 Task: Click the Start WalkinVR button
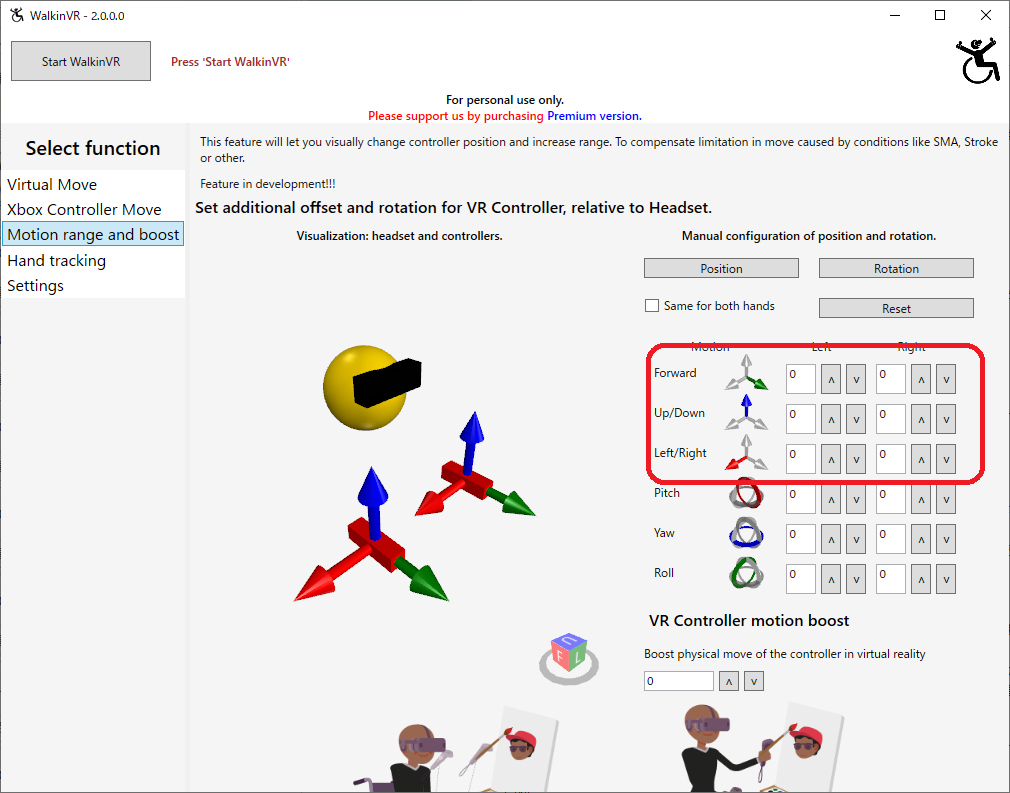coord(81,61)
